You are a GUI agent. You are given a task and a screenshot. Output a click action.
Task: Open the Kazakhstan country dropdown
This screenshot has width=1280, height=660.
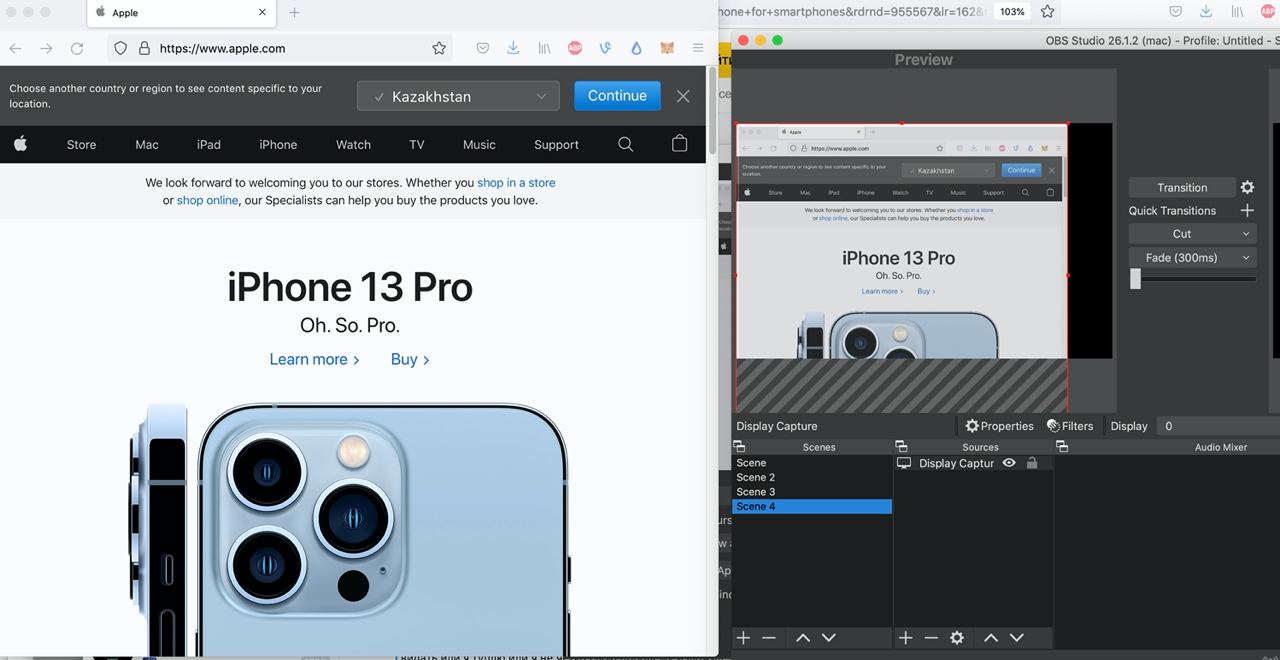[x=458, y=96]
